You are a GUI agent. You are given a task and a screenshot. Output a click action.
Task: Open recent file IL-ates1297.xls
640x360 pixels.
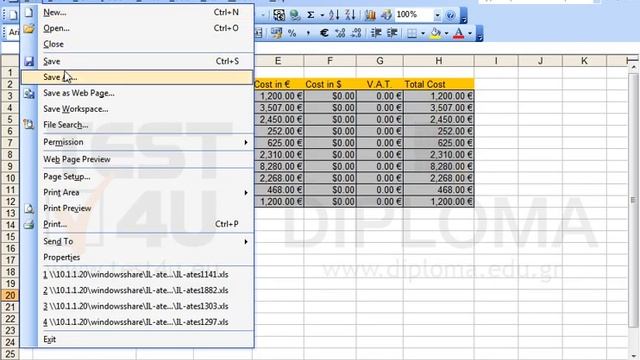click(x=137, y=322)
